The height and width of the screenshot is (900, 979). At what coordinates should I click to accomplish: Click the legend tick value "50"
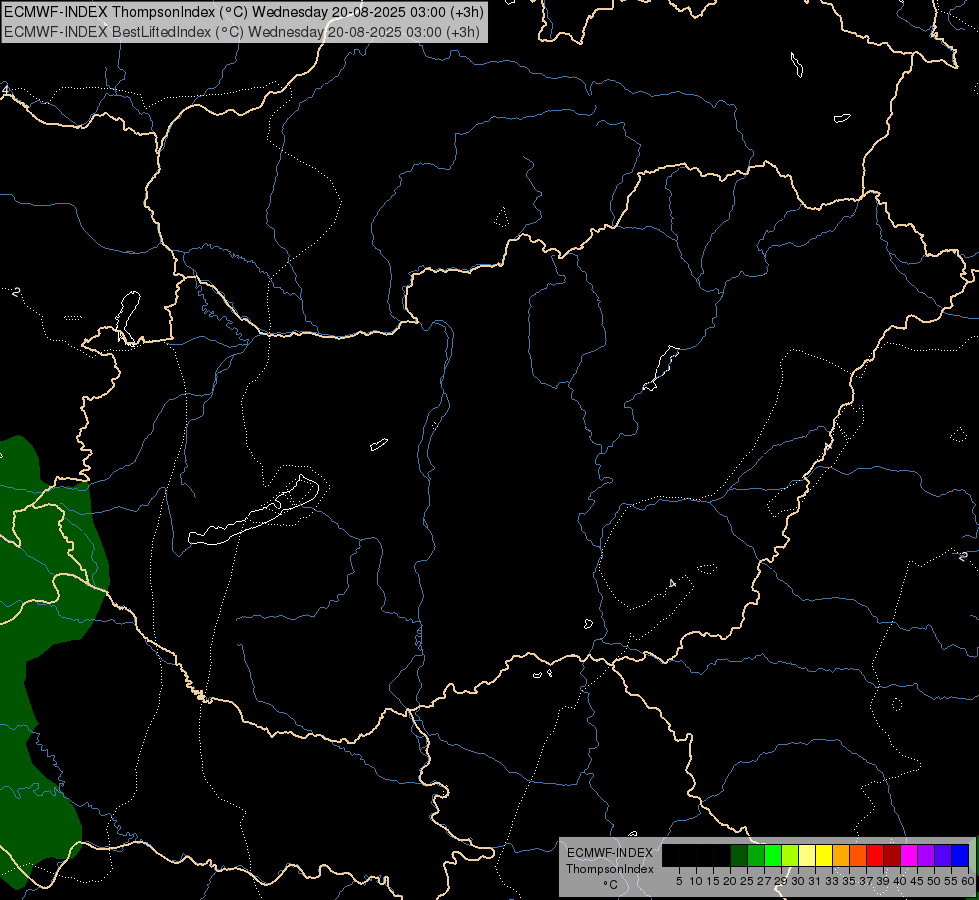pyautogui.click(x=934, y=881)
